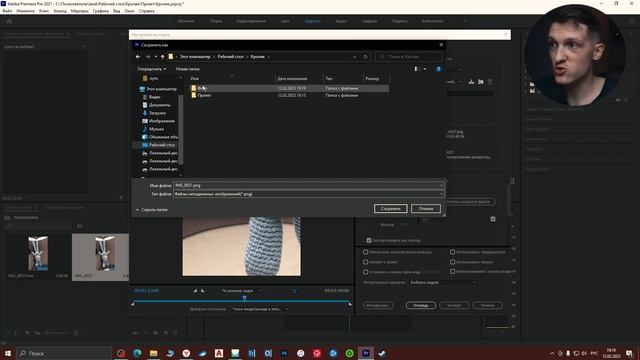Image resolution: width=640 pixels, height=360 pixels.
Task: Set the In point marker icon in export preview
Action: click(195, 291)
